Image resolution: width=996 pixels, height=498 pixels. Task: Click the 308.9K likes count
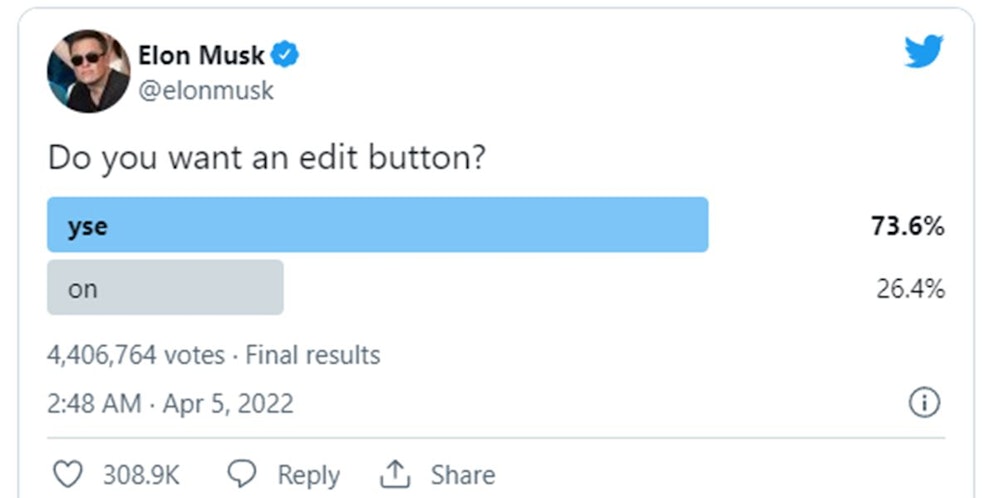(141, 474)
